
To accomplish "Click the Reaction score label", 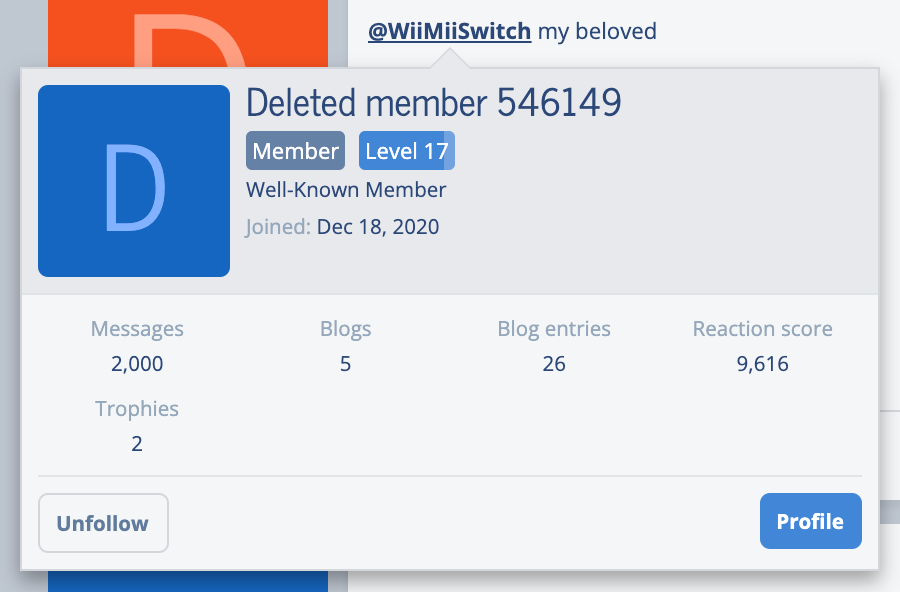I will coord(762,329).
